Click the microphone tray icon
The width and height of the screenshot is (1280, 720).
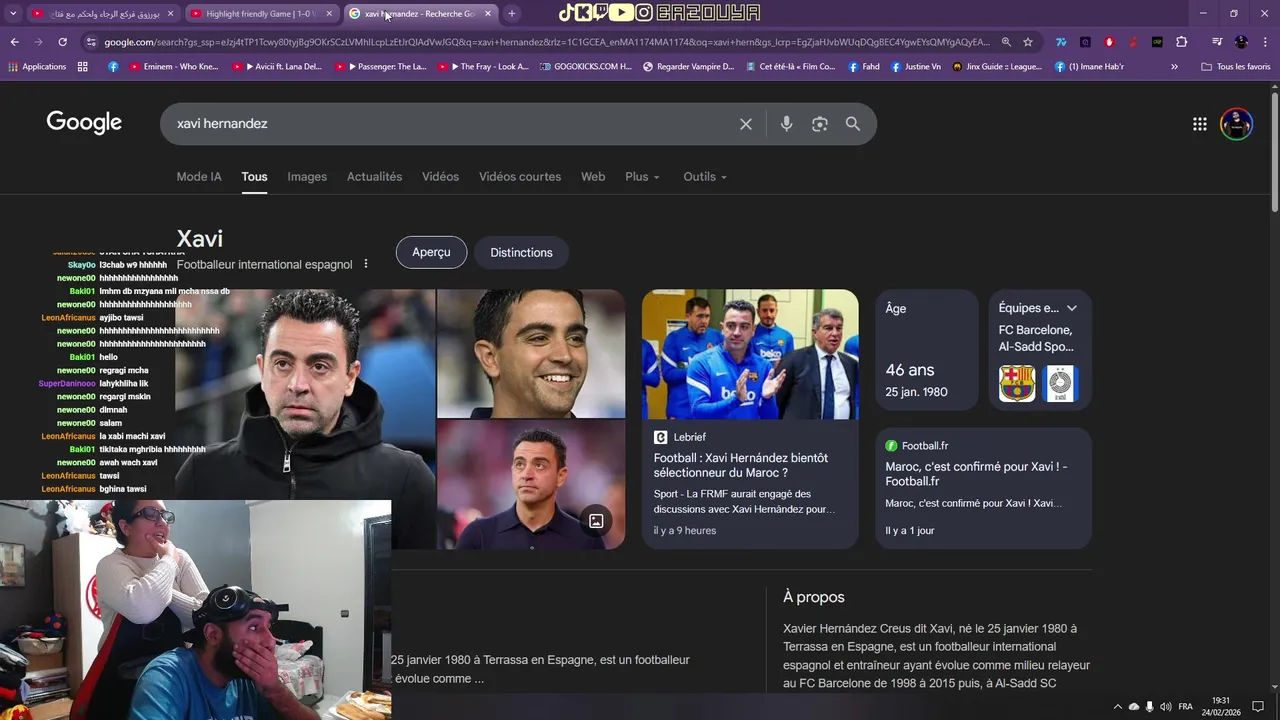click(1150, 707)
